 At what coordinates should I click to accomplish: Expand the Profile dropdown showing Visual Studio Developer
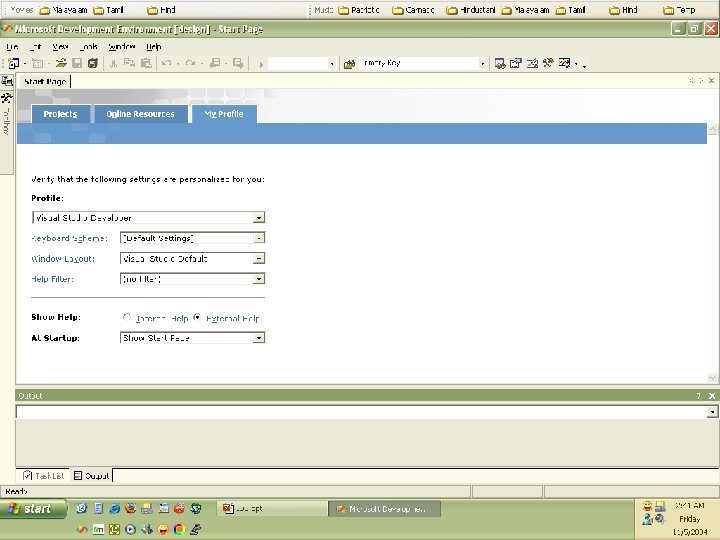(259, 218)
